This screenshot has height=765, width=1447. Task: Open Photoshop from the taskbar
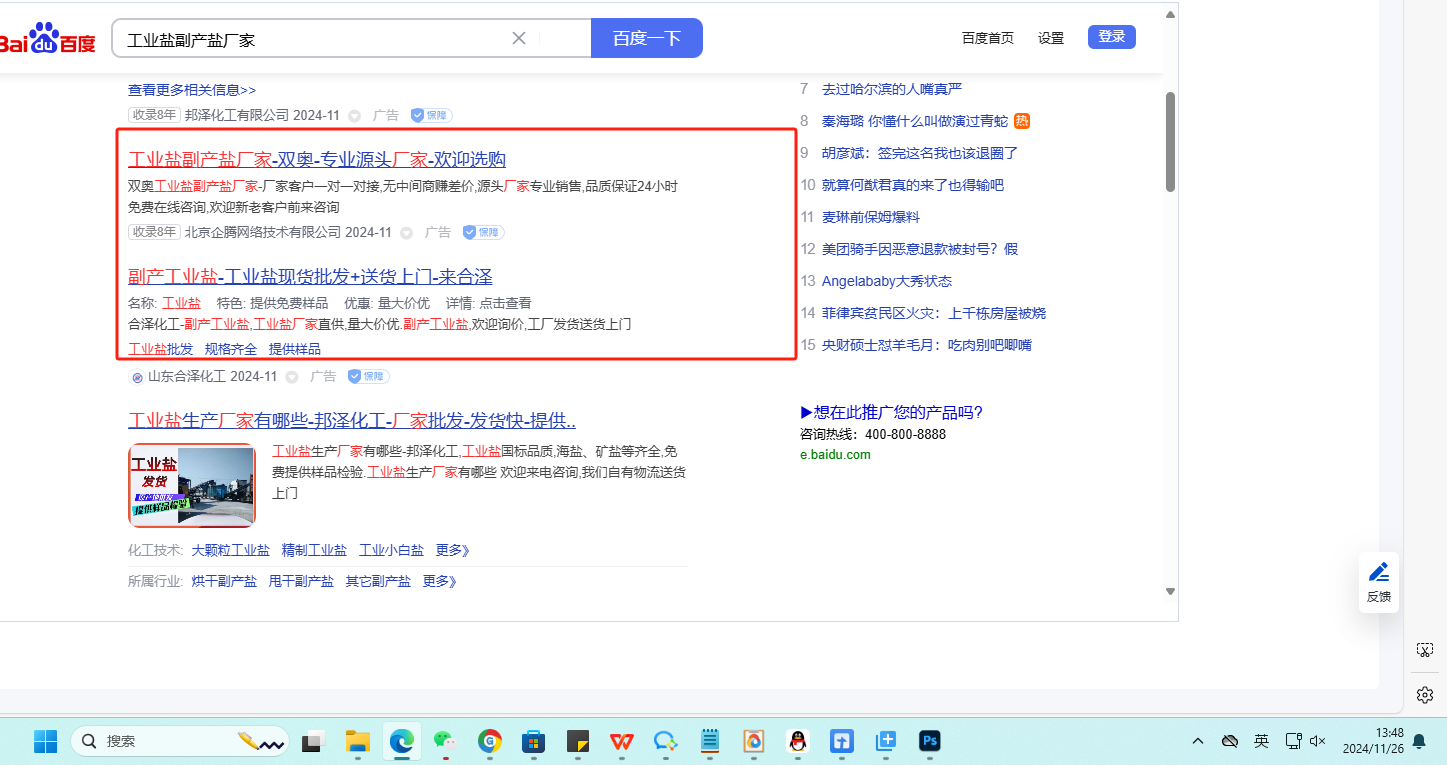[x=930, y=741]
